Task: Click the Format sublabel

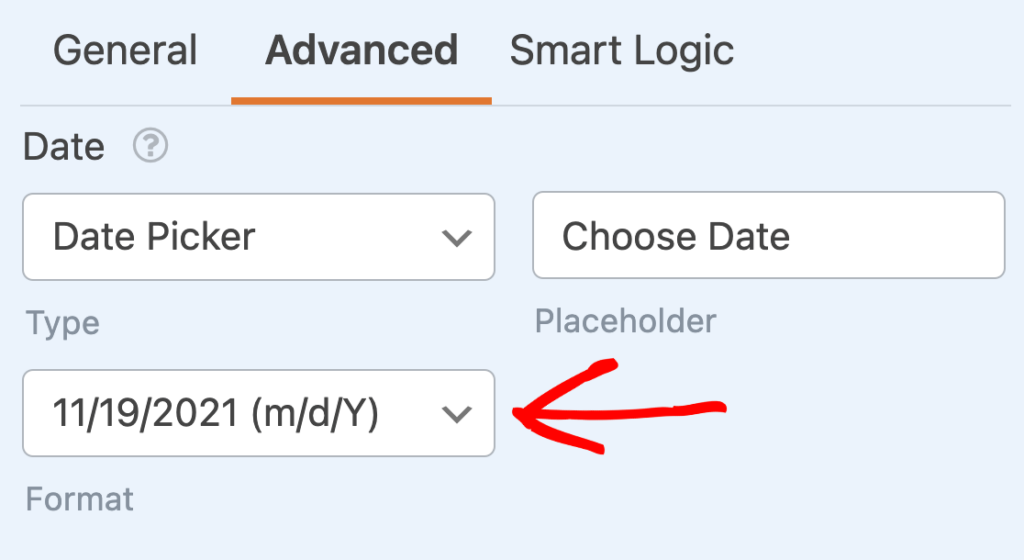Action: [x=80, y=499]
